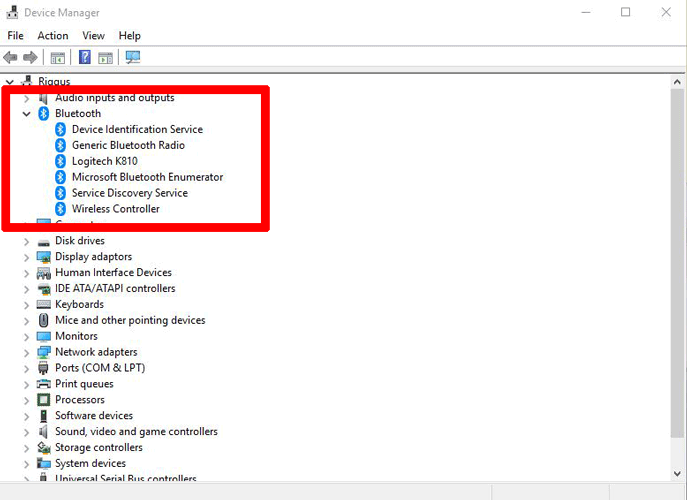
Task: Click the Bluetooth category icon
Action: click(x=43, y=113)
